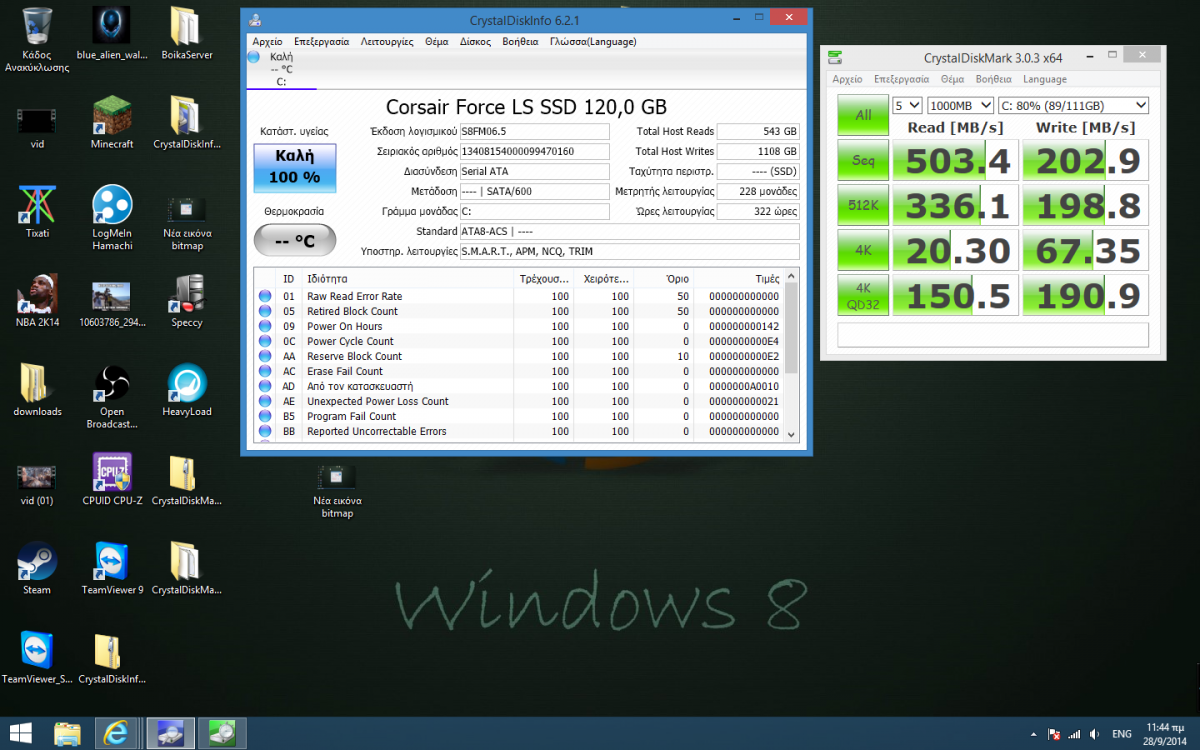Viewport: 1200px width, 750px height.
Task: Select the Power On Hours attribute row
Action: [519, 326]
